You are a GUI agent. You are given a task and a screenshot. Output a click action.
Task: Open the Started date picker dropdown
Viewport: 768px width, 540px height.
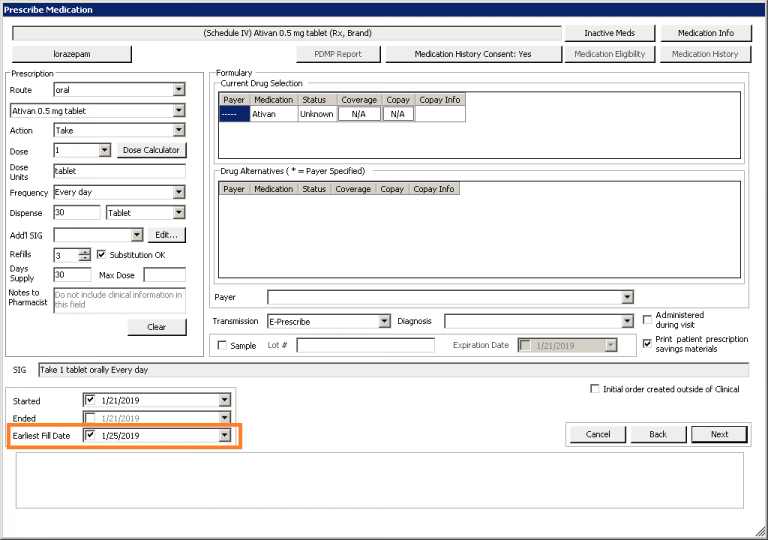pos(224,400)
